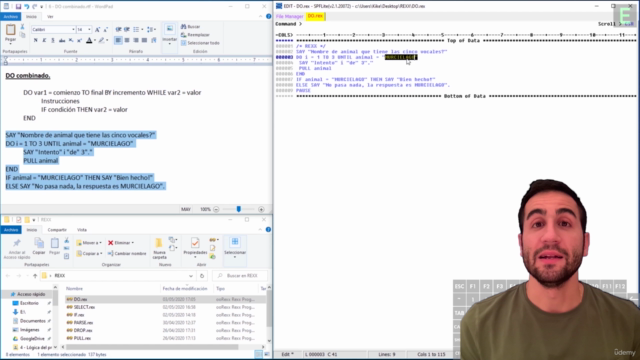Screen dimensions: 640x360
Task: Click the Propiedades button in Explorer
Action: tap(195, 247)
